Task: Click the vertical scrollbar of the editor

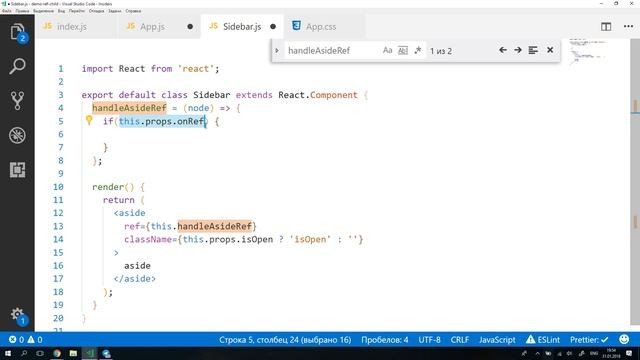Action: (635, 182)
